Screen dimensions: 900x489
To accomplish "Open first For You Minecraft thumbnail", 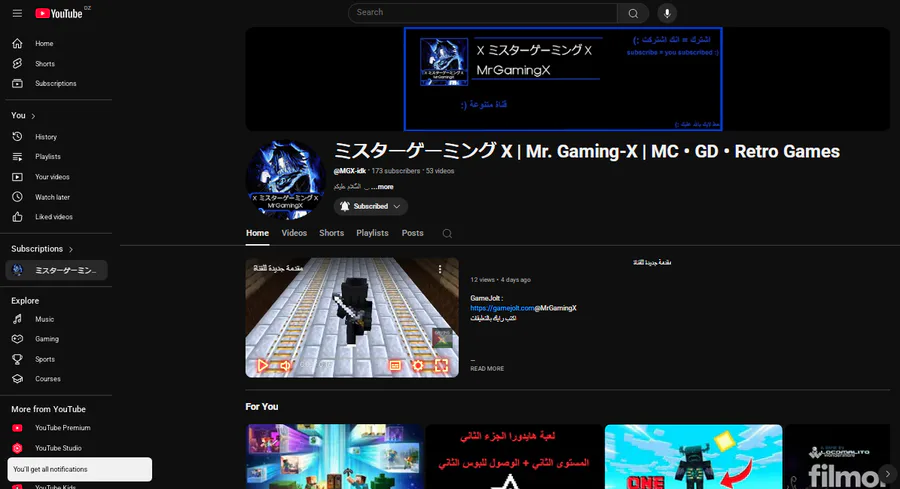I will [x=335, y=457].
